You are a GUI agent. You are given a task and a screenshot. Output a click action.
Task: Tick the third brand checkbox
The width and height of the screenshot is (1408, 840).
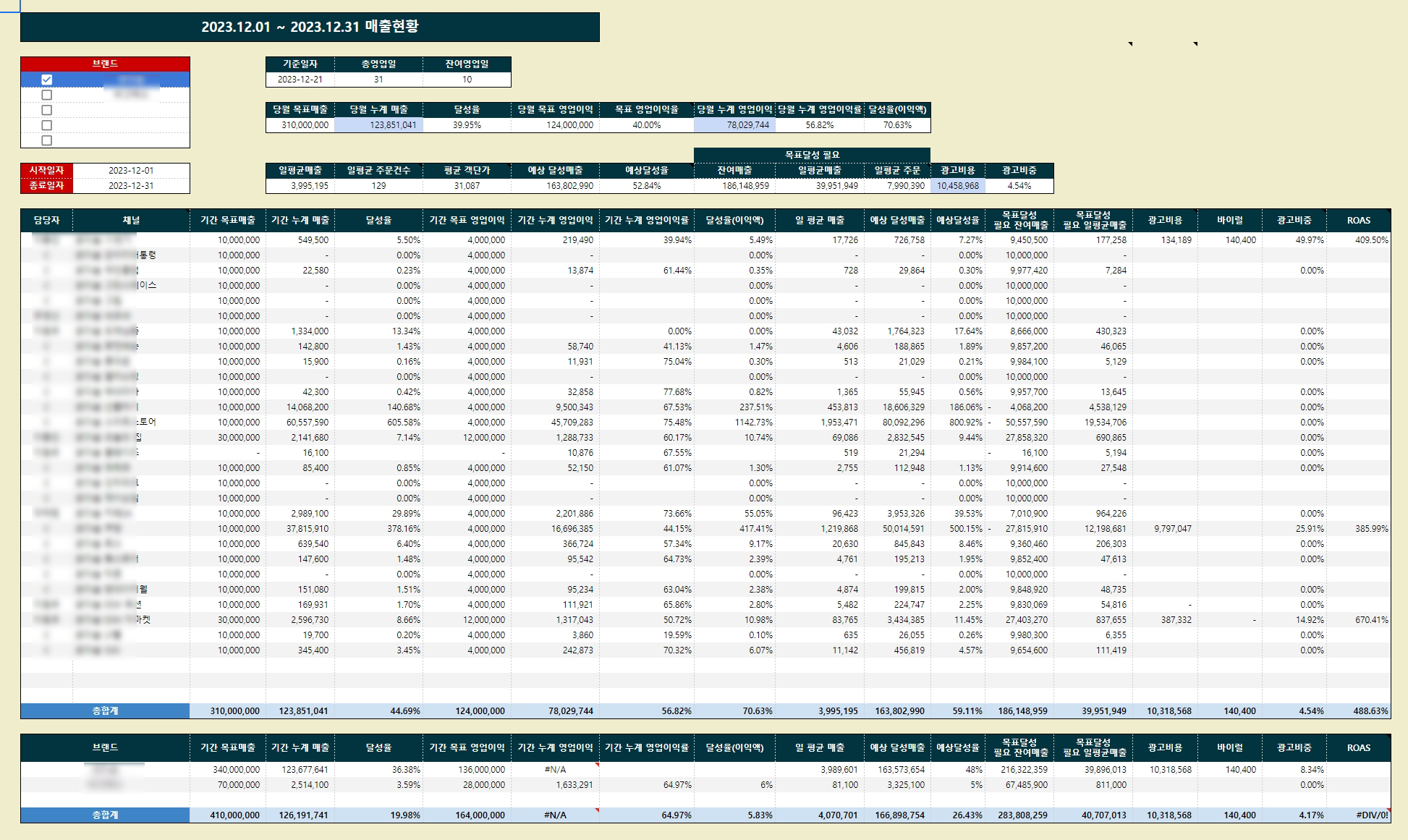47,110
